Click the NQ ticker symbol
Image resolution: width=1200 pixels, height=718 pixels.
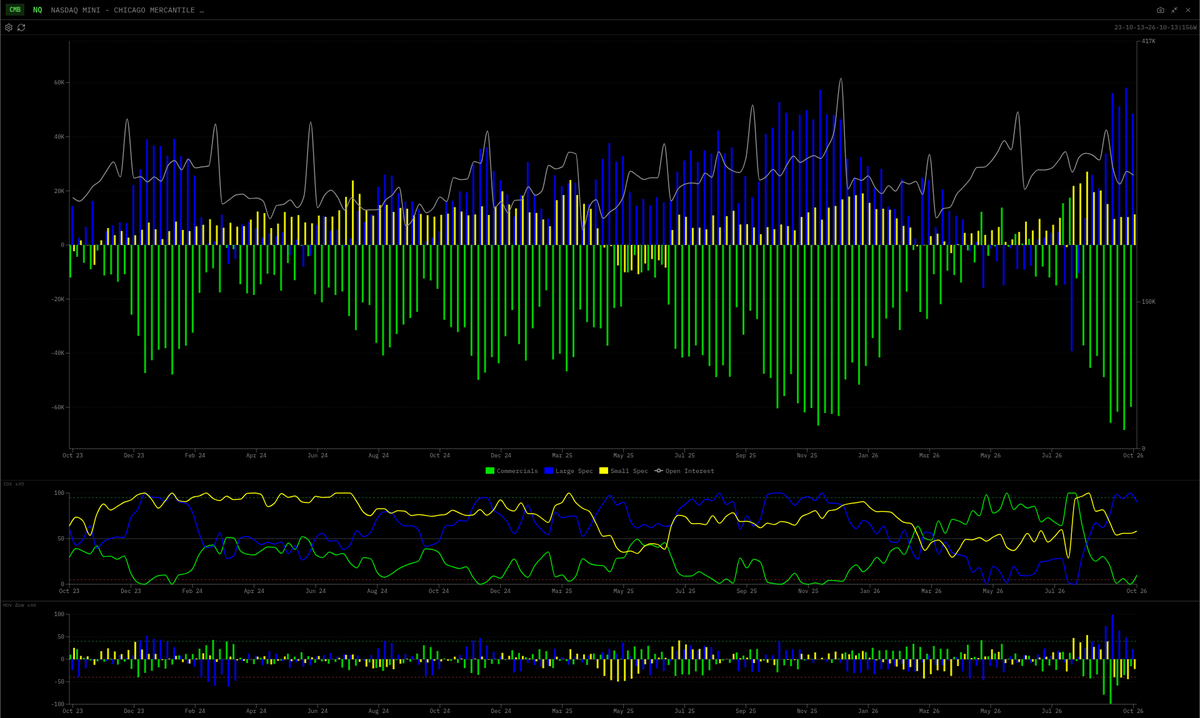pos(37,10)
